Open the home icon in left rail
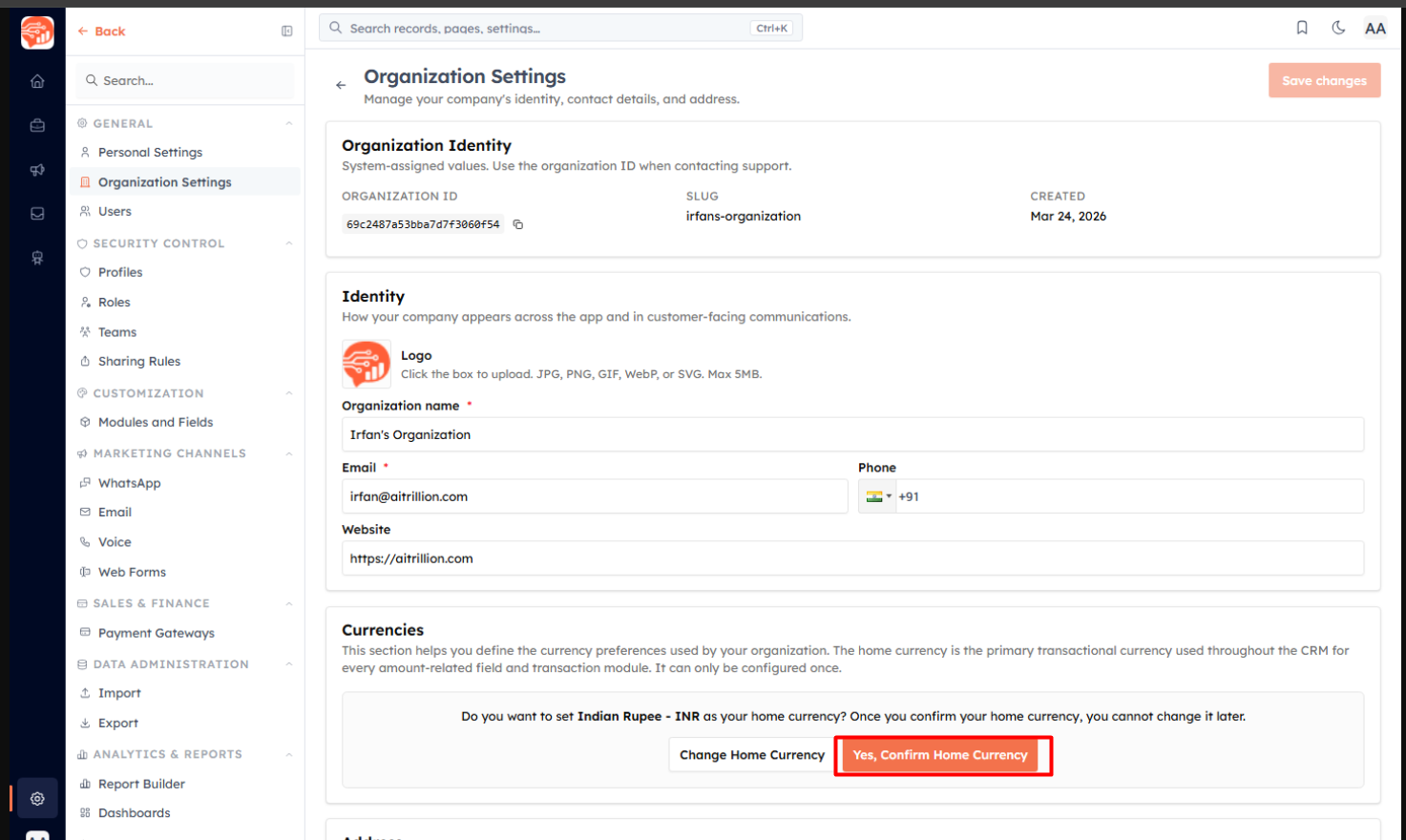Image resolution: width=1406 pixels, height=840 pixels. [x=37, y=81]
